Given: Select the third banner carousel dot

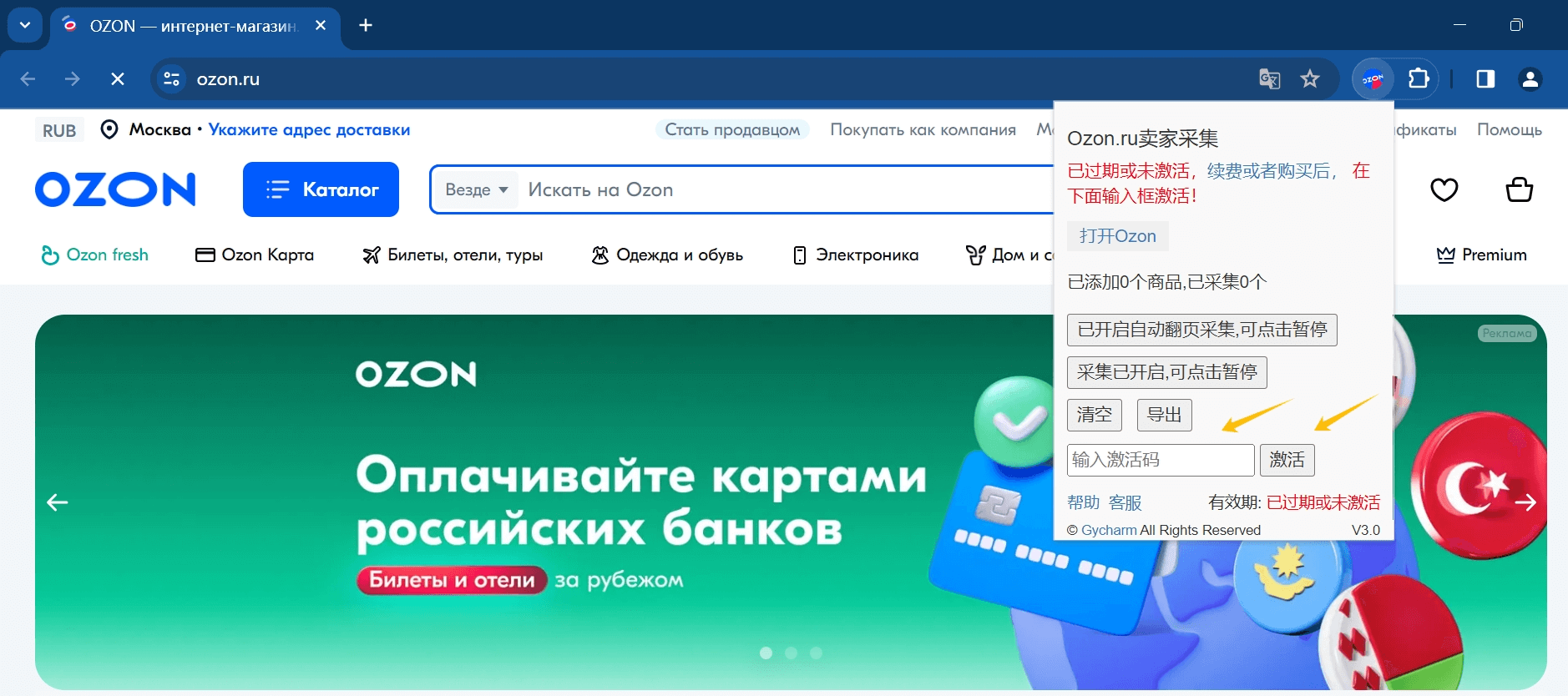Looking at the screenshot, I should (816, 653).
